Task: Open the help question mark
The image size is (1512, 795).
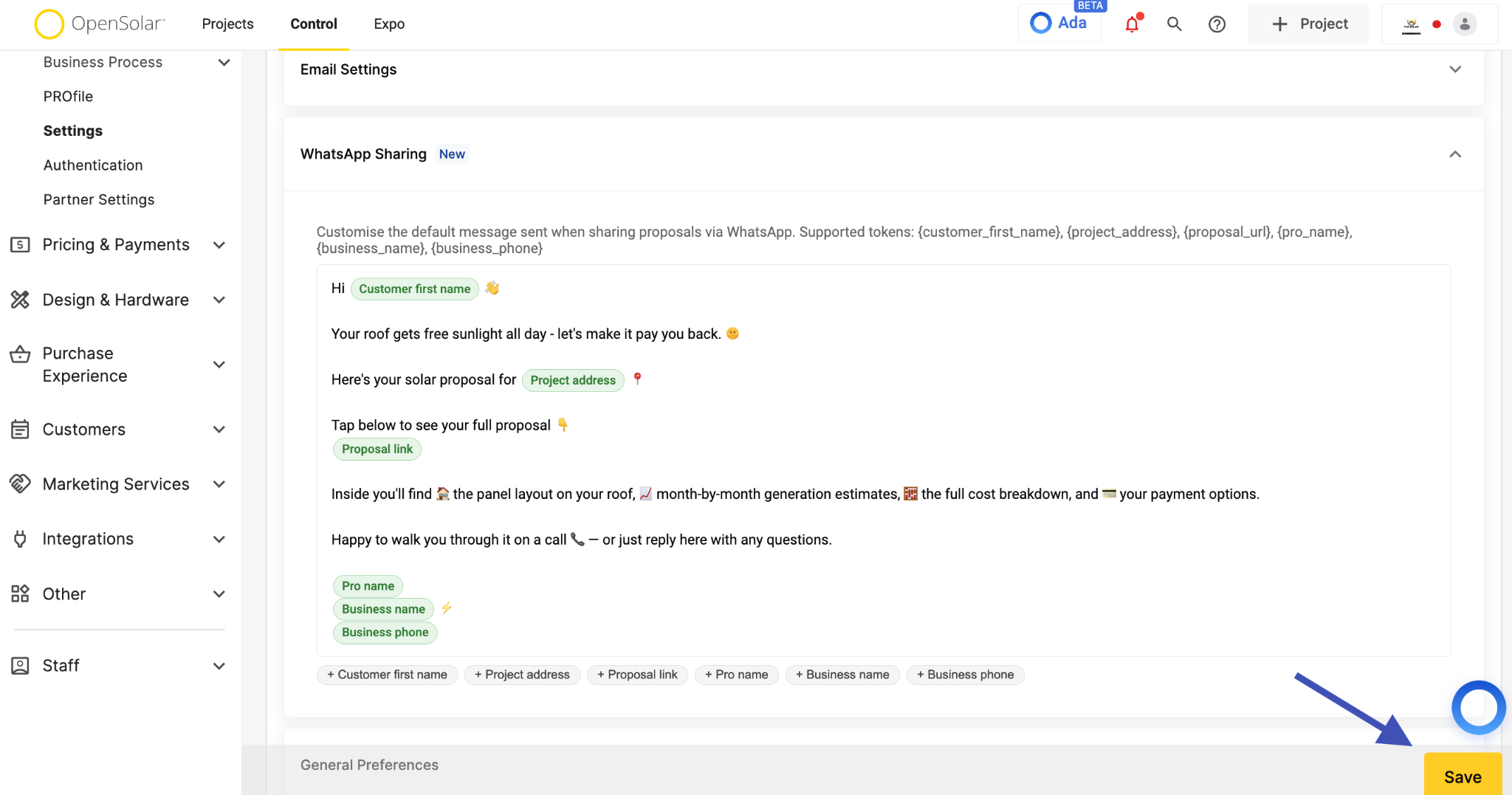Action: [x=1217, y=24]
